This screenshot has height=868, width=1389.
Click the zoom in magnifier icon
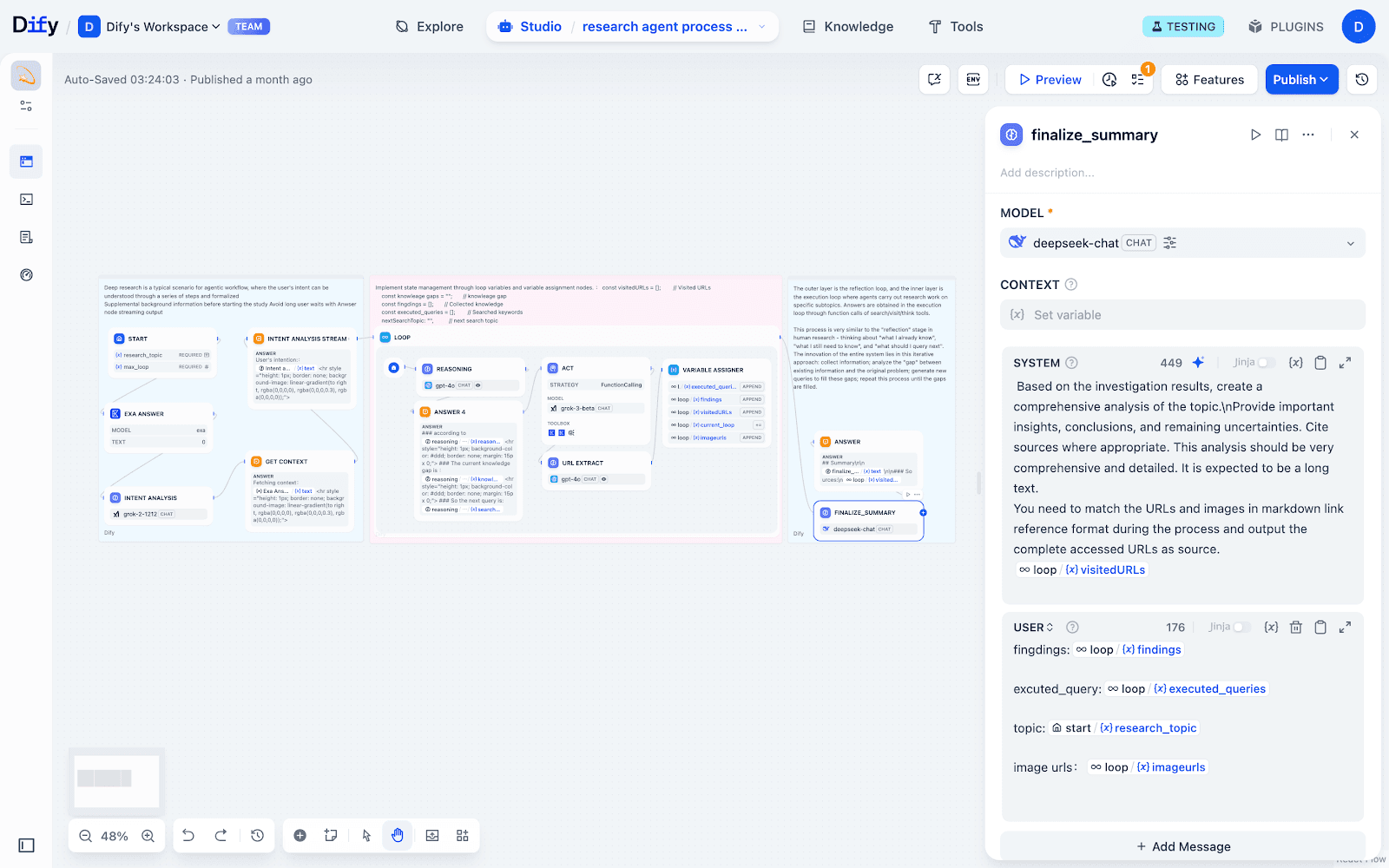click(148, 836)
